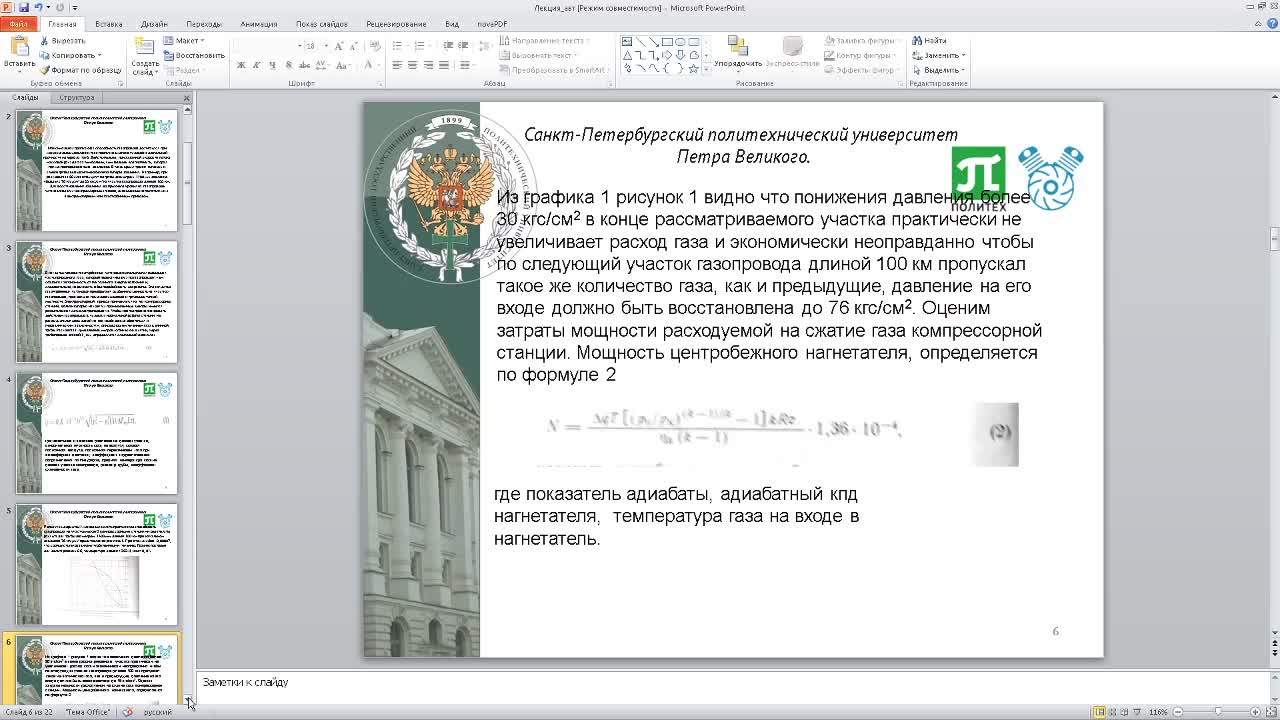Toggle align text right
The image size is (1280, 720).
tap(429, 65)
